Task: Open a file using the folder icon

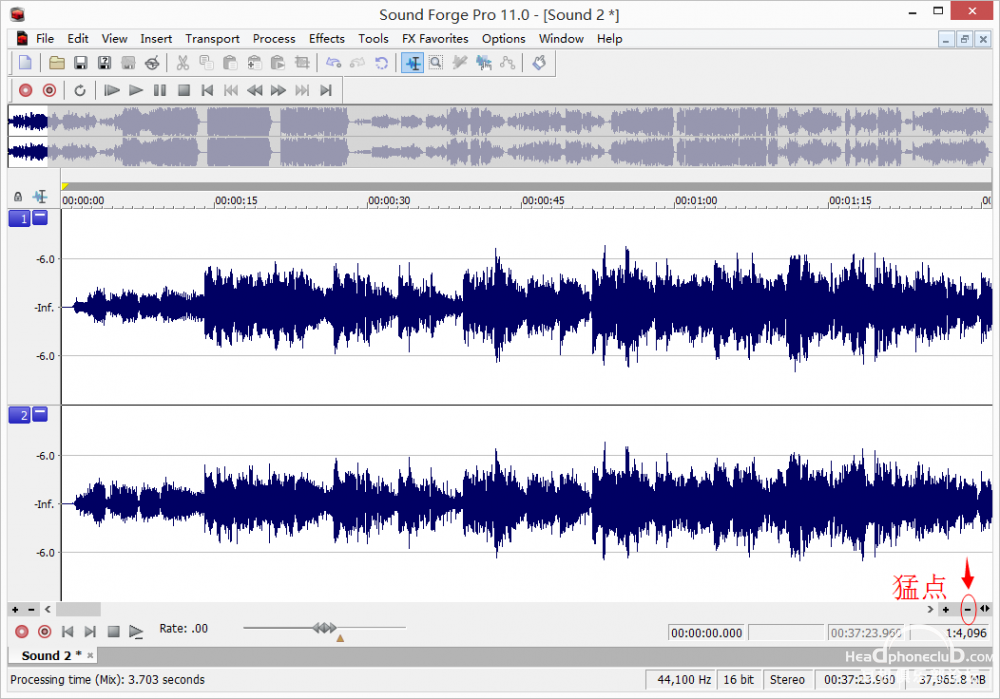Action: 57,63
